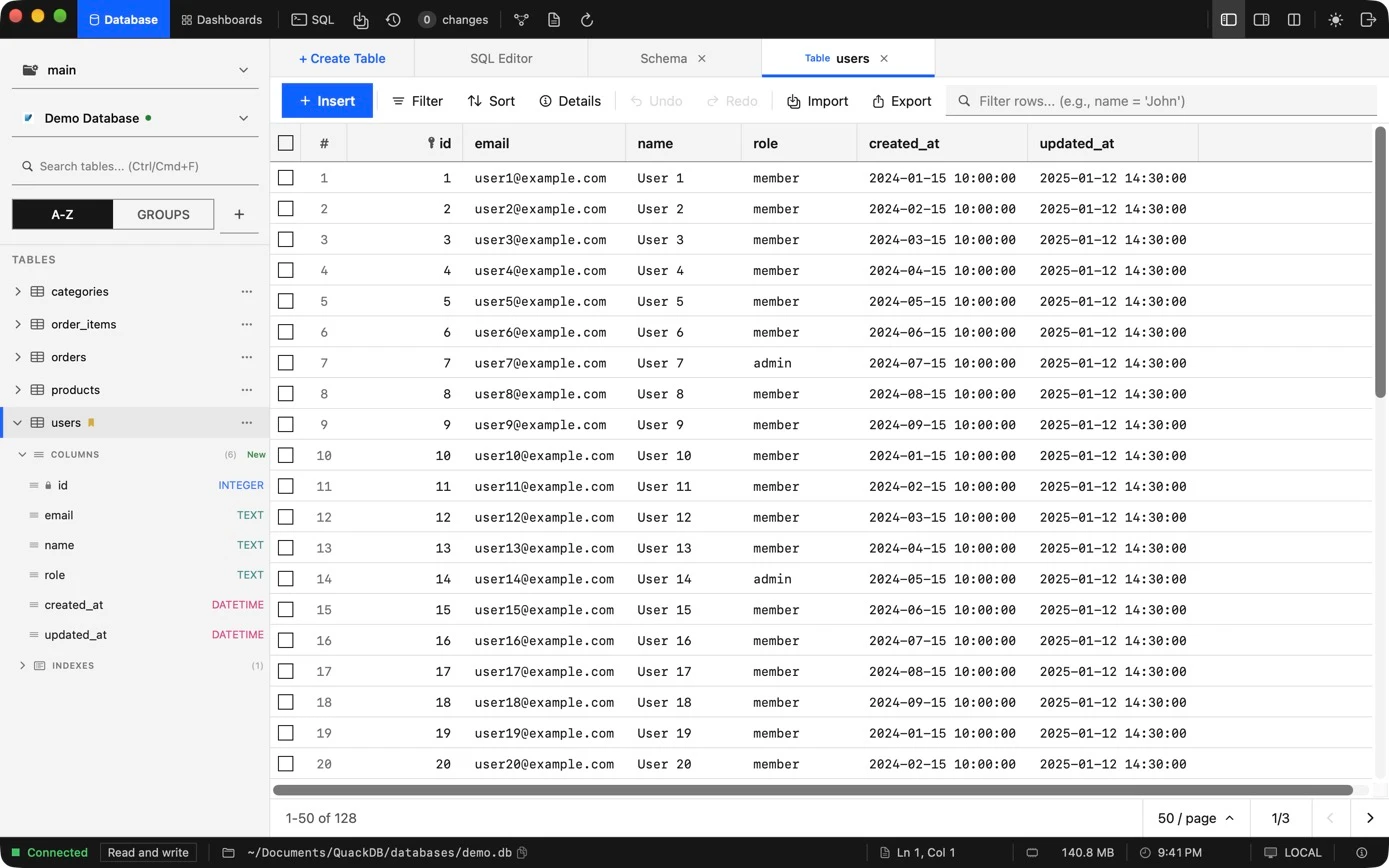The width and height of the screenshot is (1389, 868).
Task: Open more options for categories table
Action: [247, 292]
